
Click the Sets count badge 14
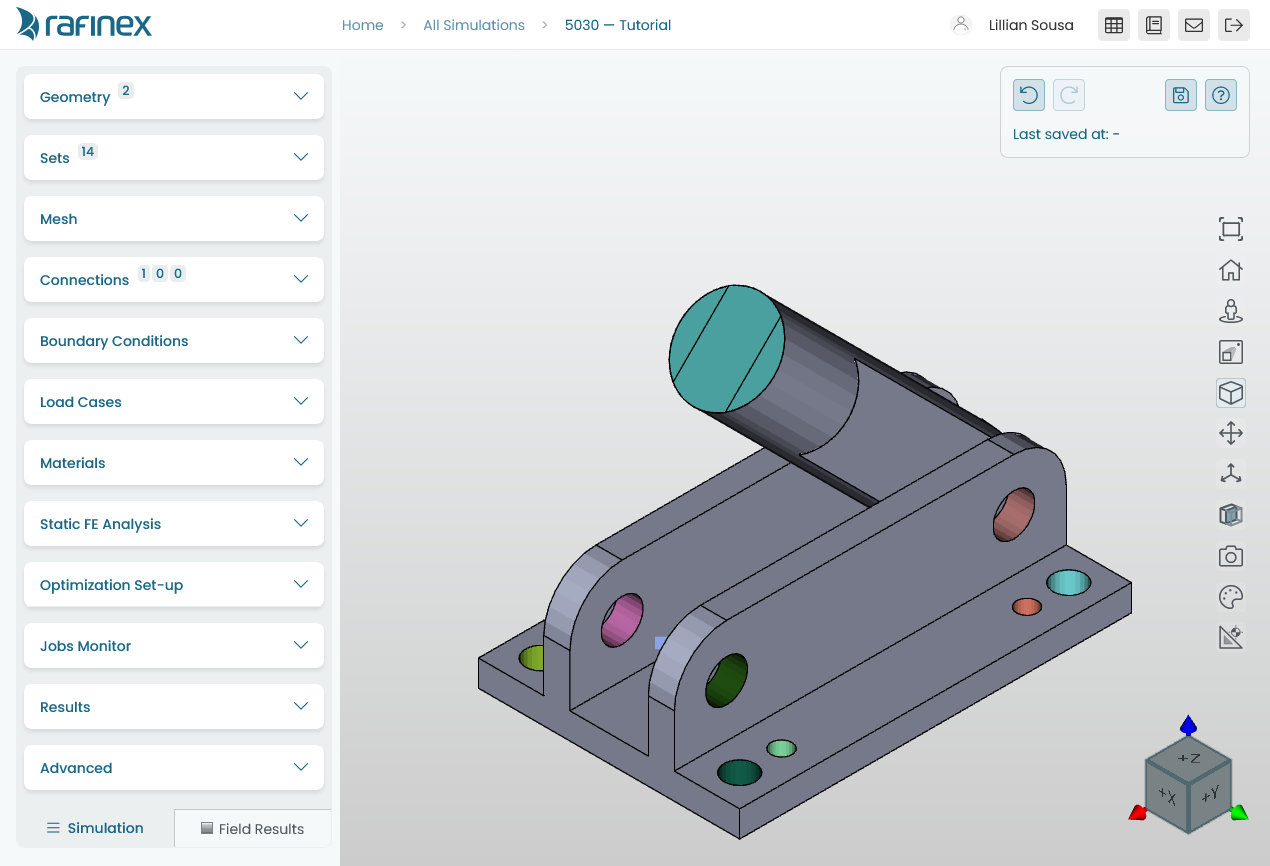point(88,152)
